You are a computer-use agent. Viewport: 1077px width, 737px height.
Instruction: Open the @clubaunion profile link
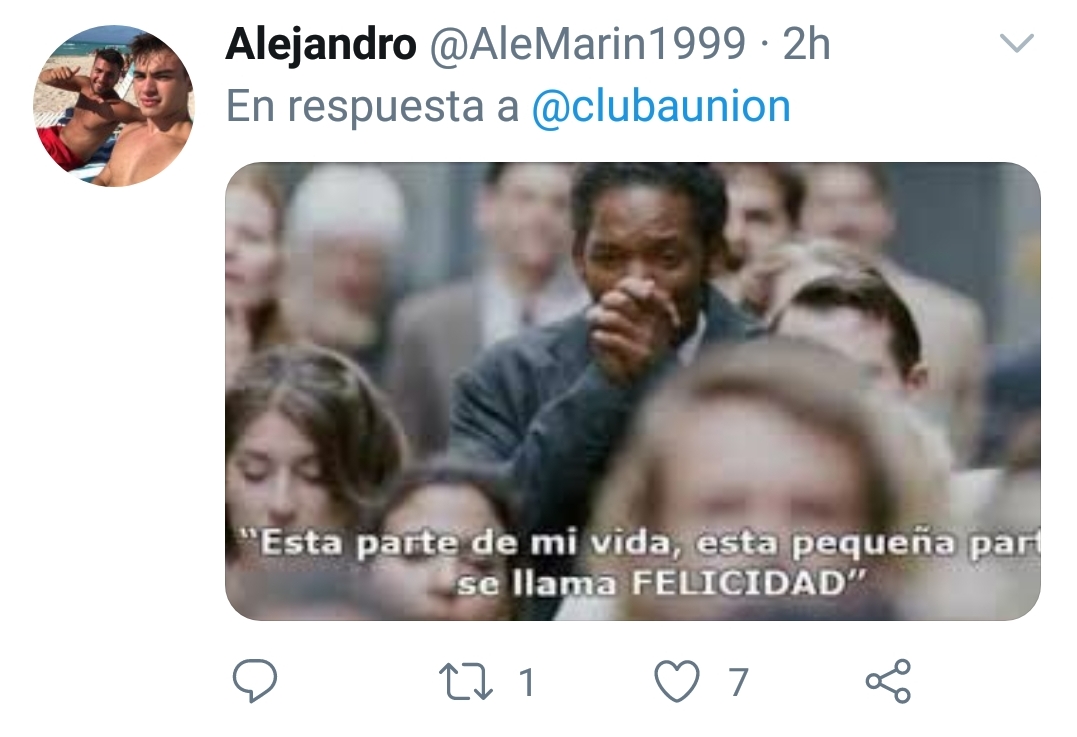tap(661, 106)
